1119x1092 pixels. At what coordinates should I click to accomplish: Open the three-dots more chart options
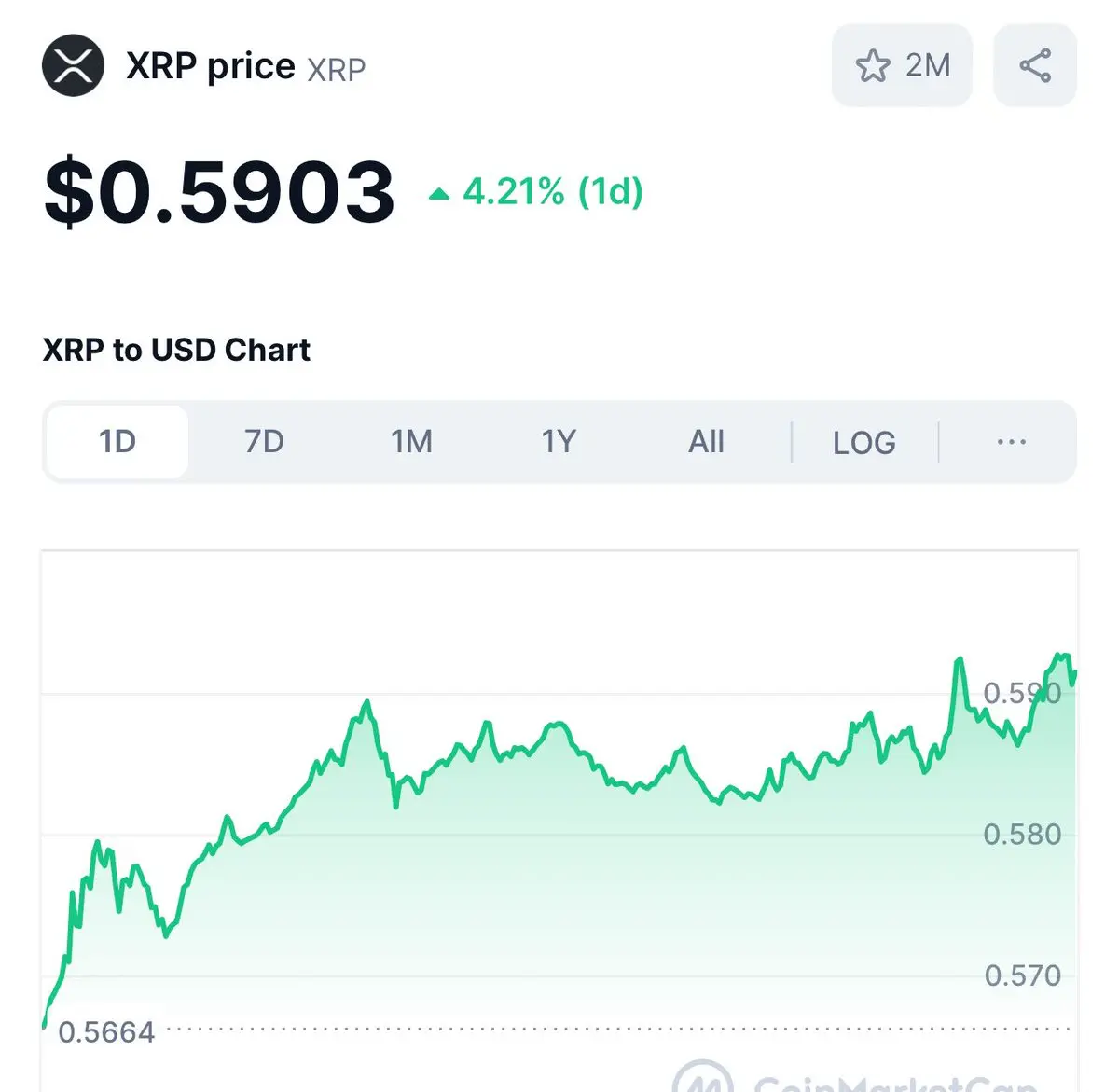(x=1011, y=442)
